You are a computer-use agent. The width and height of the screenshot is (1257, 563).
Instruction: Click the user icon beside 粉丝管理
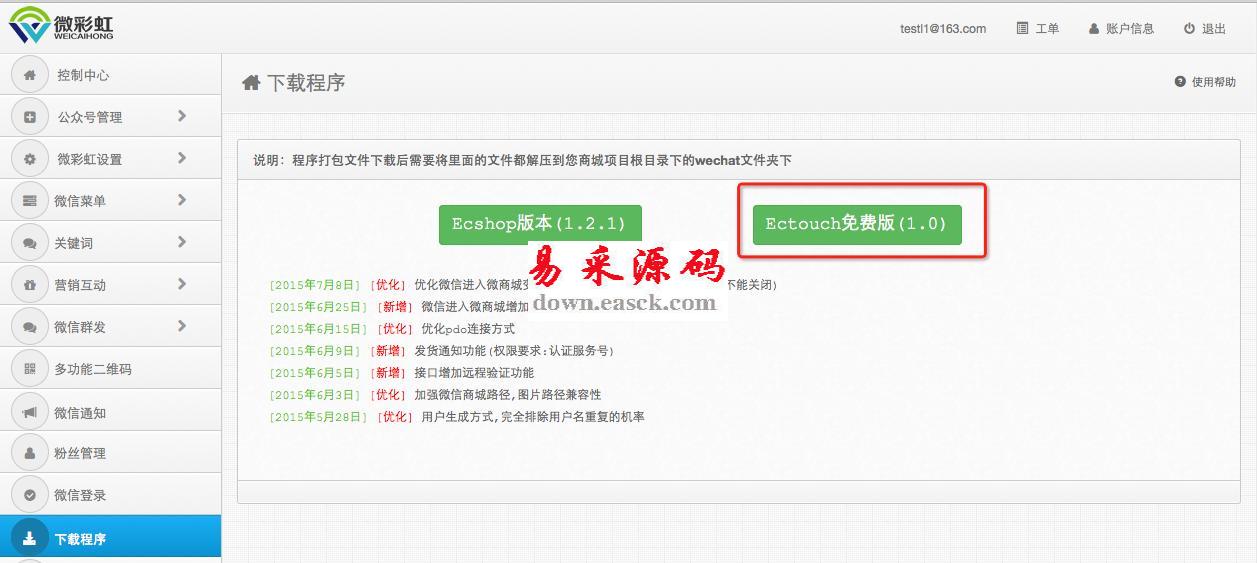(30, 453)
